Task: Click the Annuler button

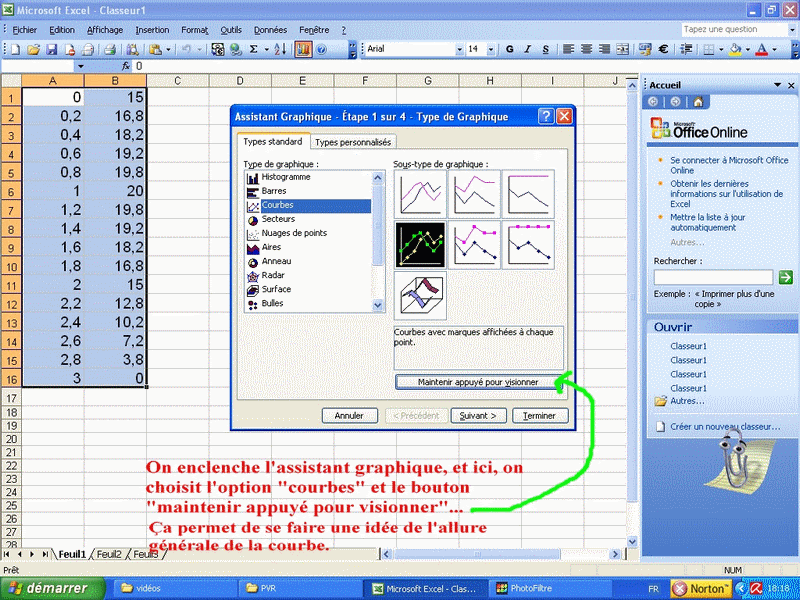Action: point(349,416)
